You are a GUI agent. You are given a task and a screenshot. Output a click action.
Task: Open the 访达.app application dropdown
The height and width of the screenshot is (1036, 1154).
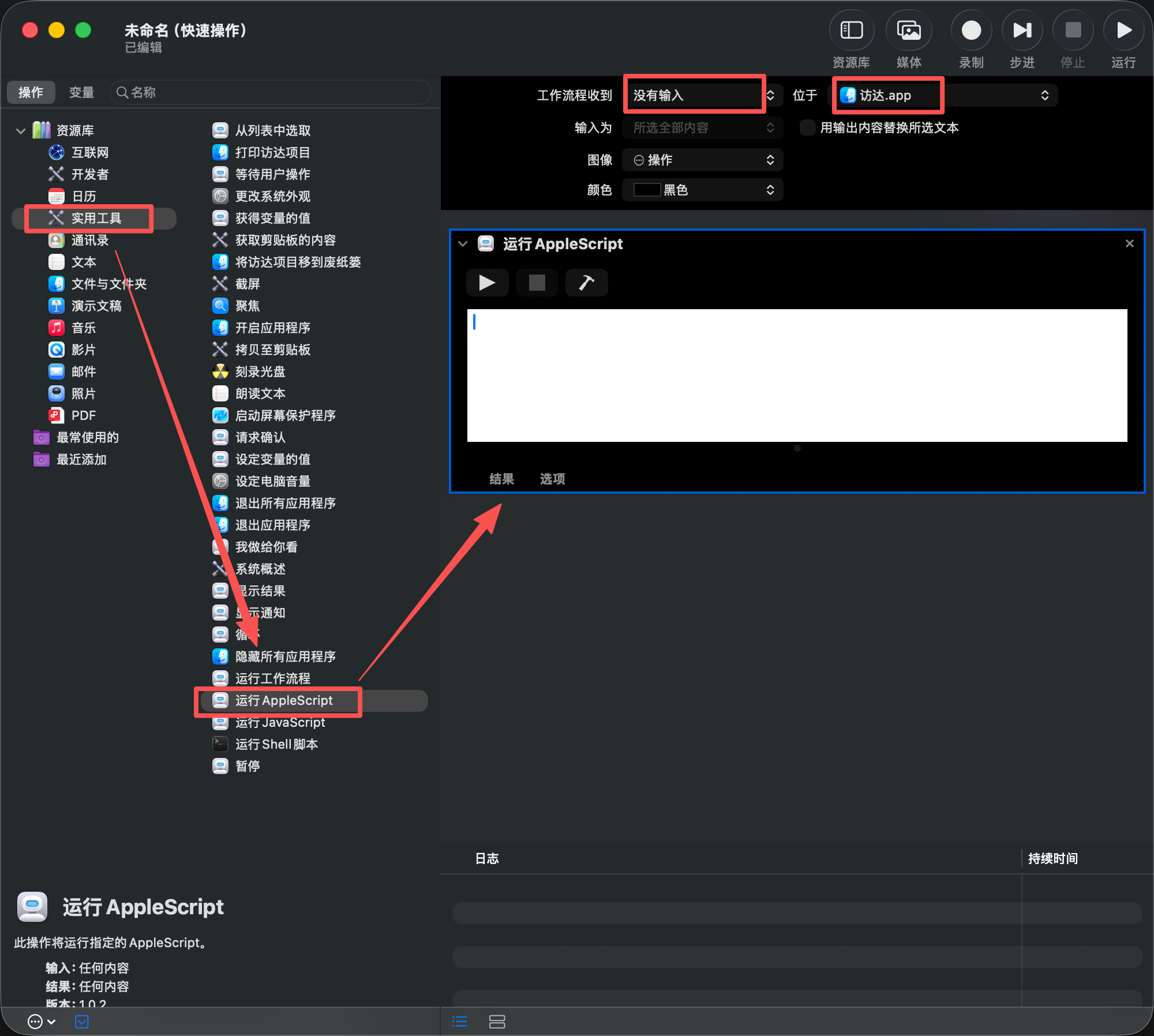click(944, 95)
